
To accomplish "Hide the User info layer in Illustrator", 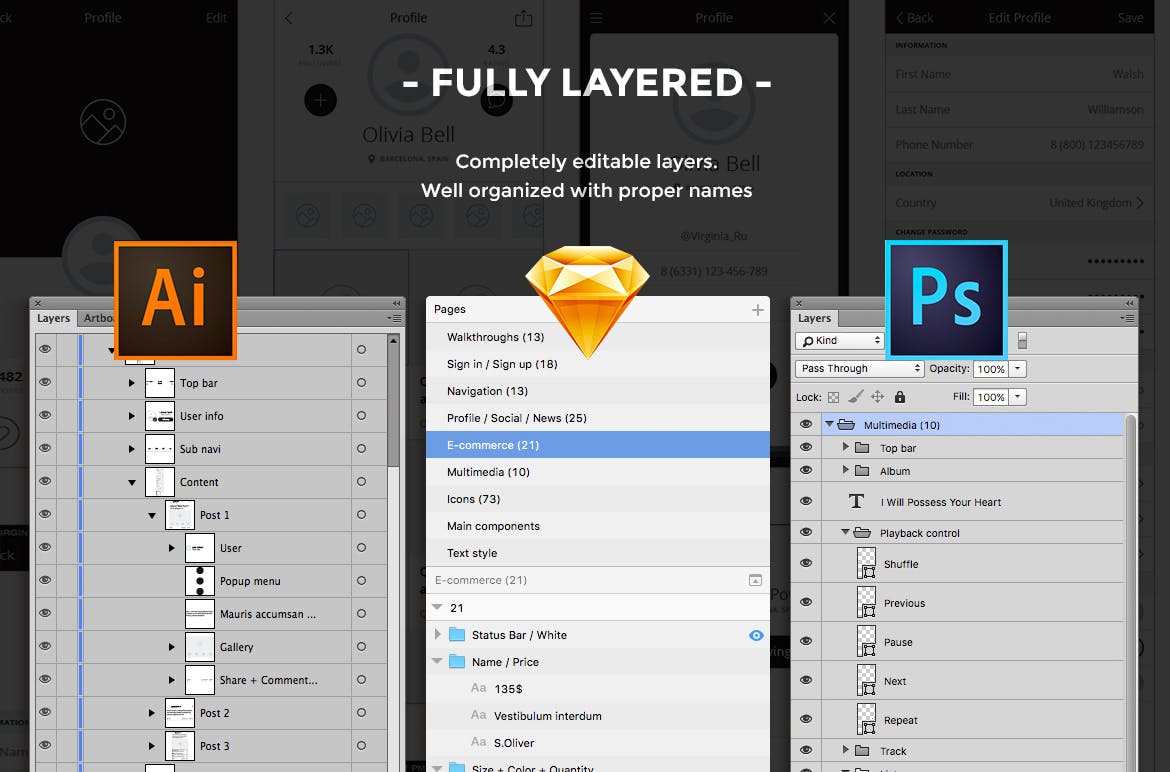I will point(44,416).
